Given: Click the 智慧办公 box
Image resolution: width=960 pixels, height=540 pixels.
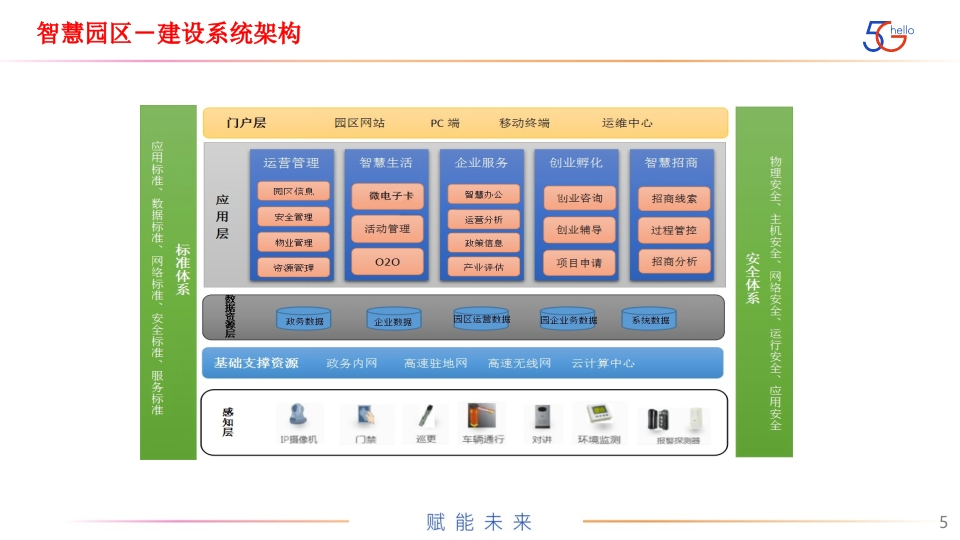Looking at the screenshot, I should coord(484,195).
